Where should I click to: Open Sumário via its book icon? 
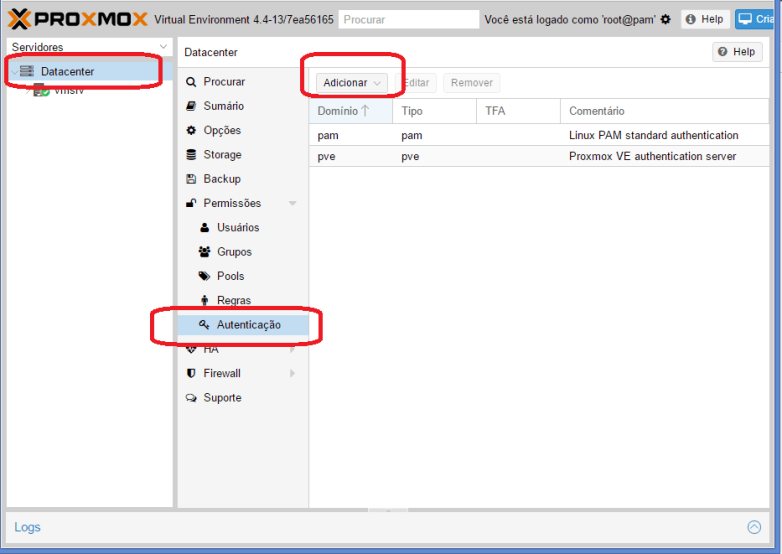[191, 106]
